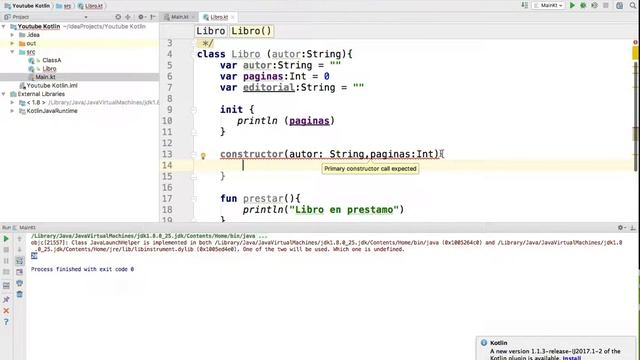640x360 pixels.
Task: Click the Libro() constructor breadcrumb above editor
Action: [x=251, y=31]
